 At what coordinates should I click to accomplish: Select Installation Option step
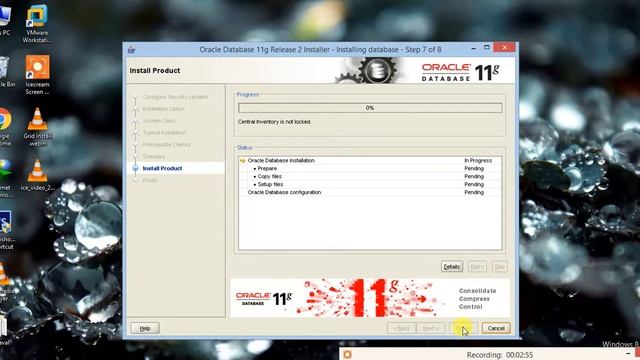coord(164,109)
